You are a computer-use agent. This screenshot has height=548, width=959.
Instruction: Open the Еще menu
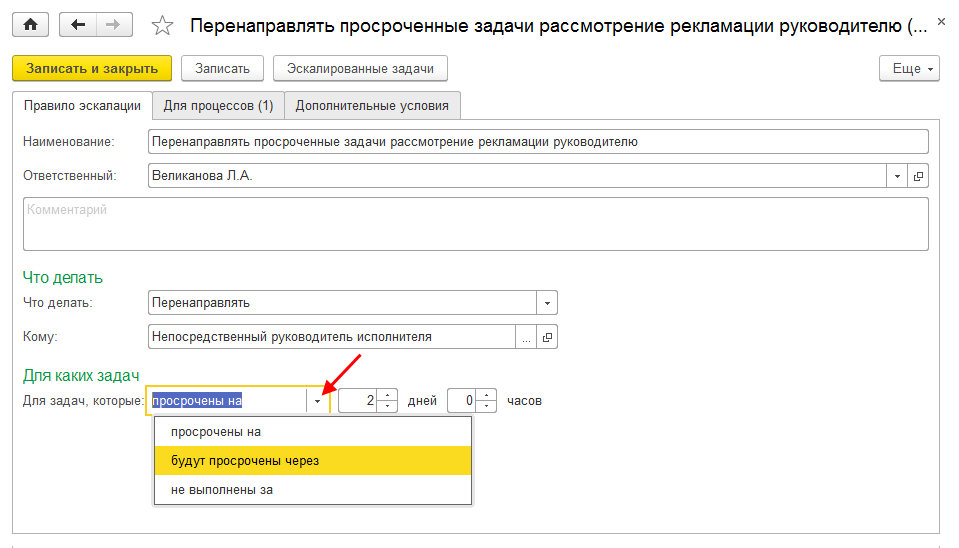(908, 68)
